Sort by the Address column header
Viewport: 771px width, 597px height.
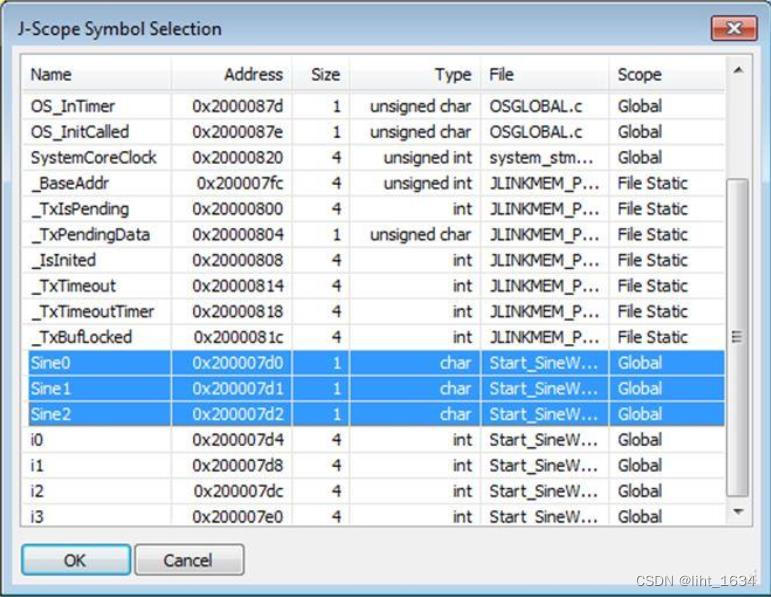point(232,74)
